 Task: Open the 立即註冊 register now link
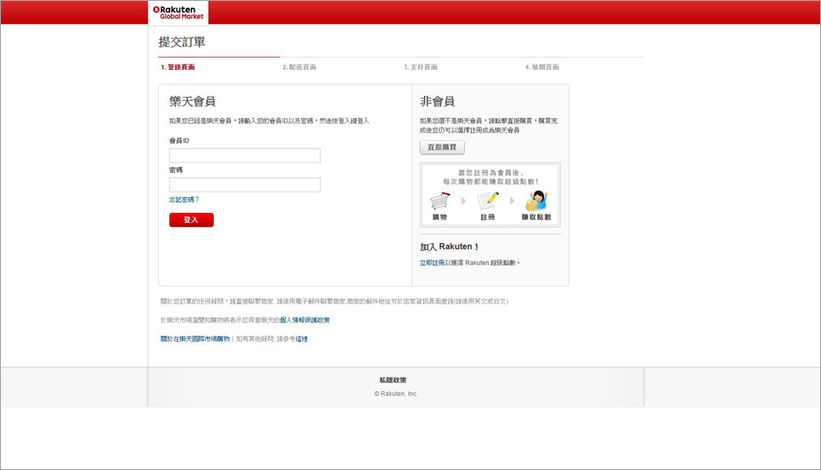(432, 263)
